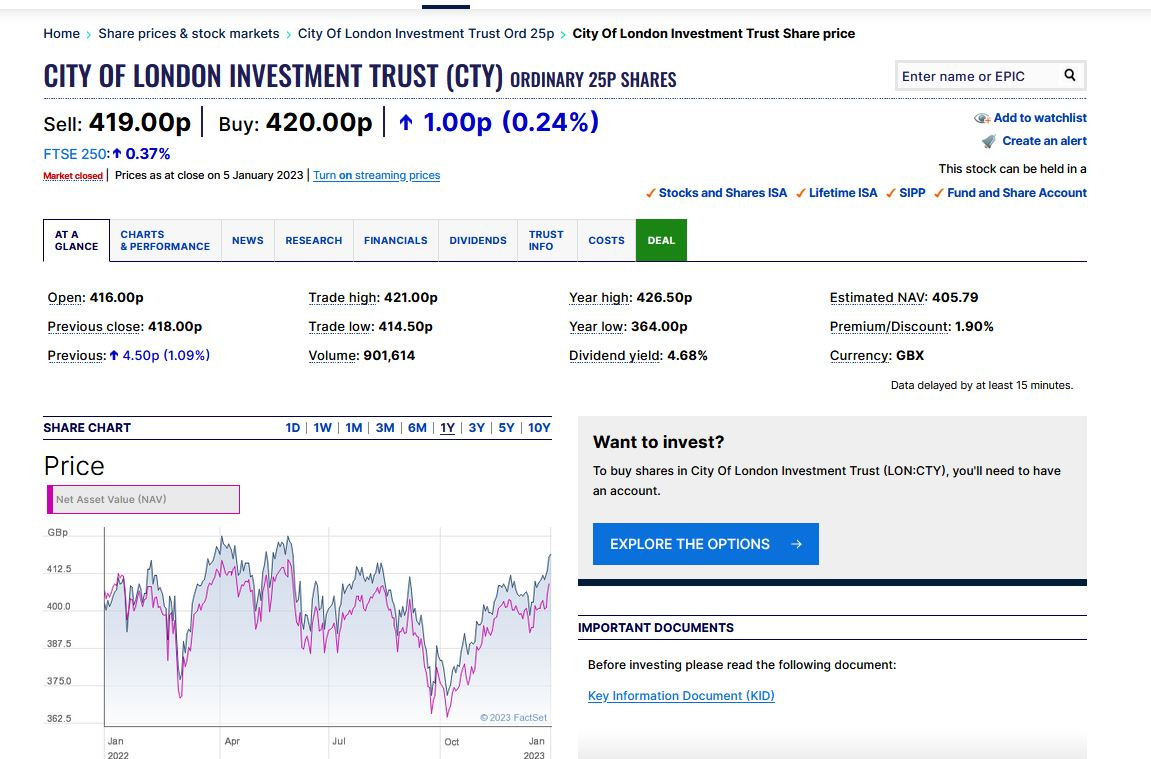Set share chart range to 6M
This screenshot has height=759, width=1151.
(x=418, y=428)
